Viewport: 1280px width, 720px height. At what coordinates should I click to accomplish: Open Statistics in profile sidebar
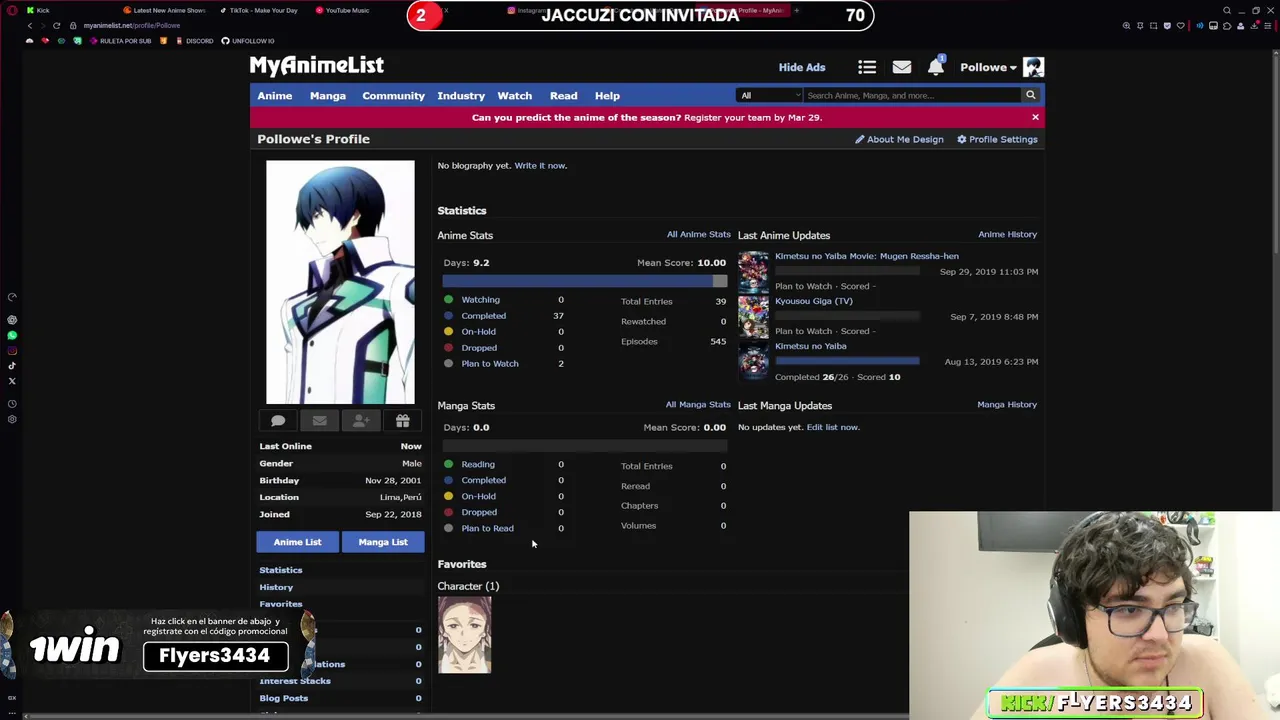[x=281, y=570]
